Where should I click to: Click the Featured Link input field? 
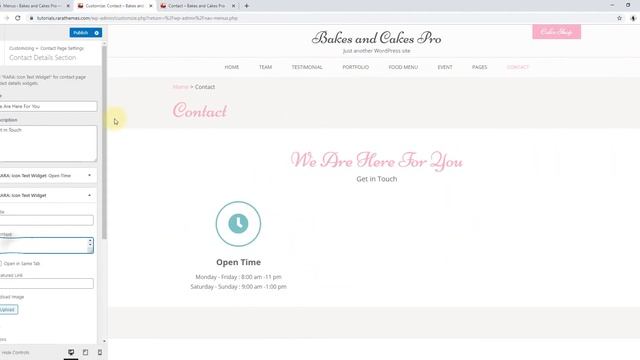point(47,284)
